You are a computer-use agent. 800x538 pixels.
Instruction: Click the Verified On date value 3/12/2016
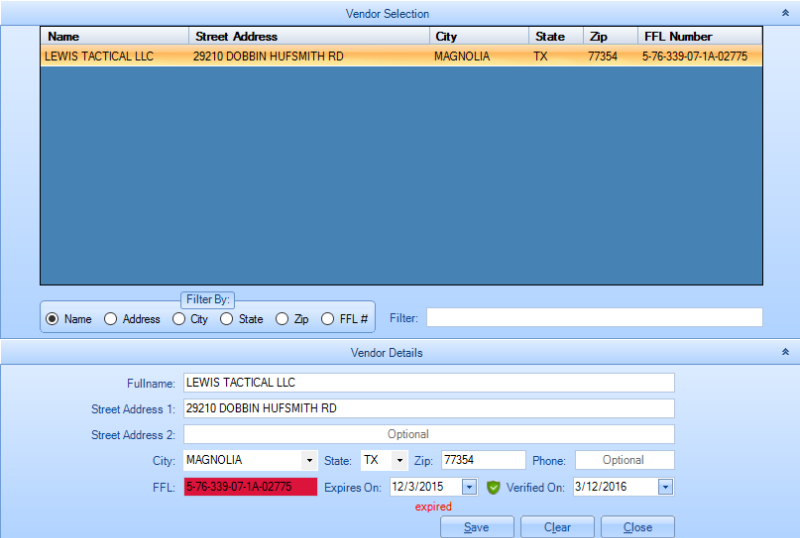601,487
